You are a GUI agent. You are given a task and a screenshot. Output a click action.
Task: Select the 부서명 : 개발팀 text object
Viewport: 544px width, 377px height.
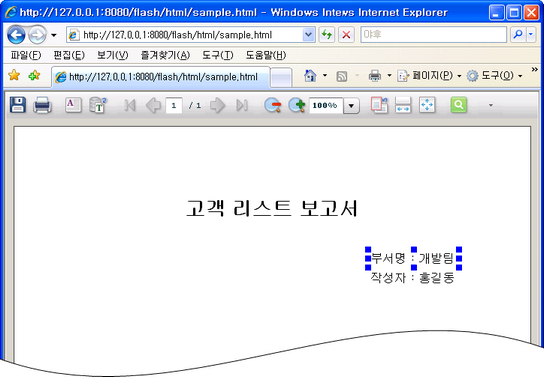[413, 258]
